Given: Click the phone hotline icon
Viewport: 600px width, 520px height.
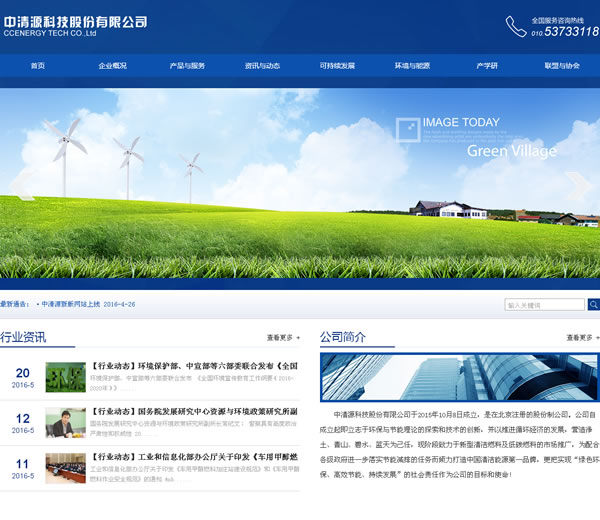Looking at the screenshot, I should (515, 26).
